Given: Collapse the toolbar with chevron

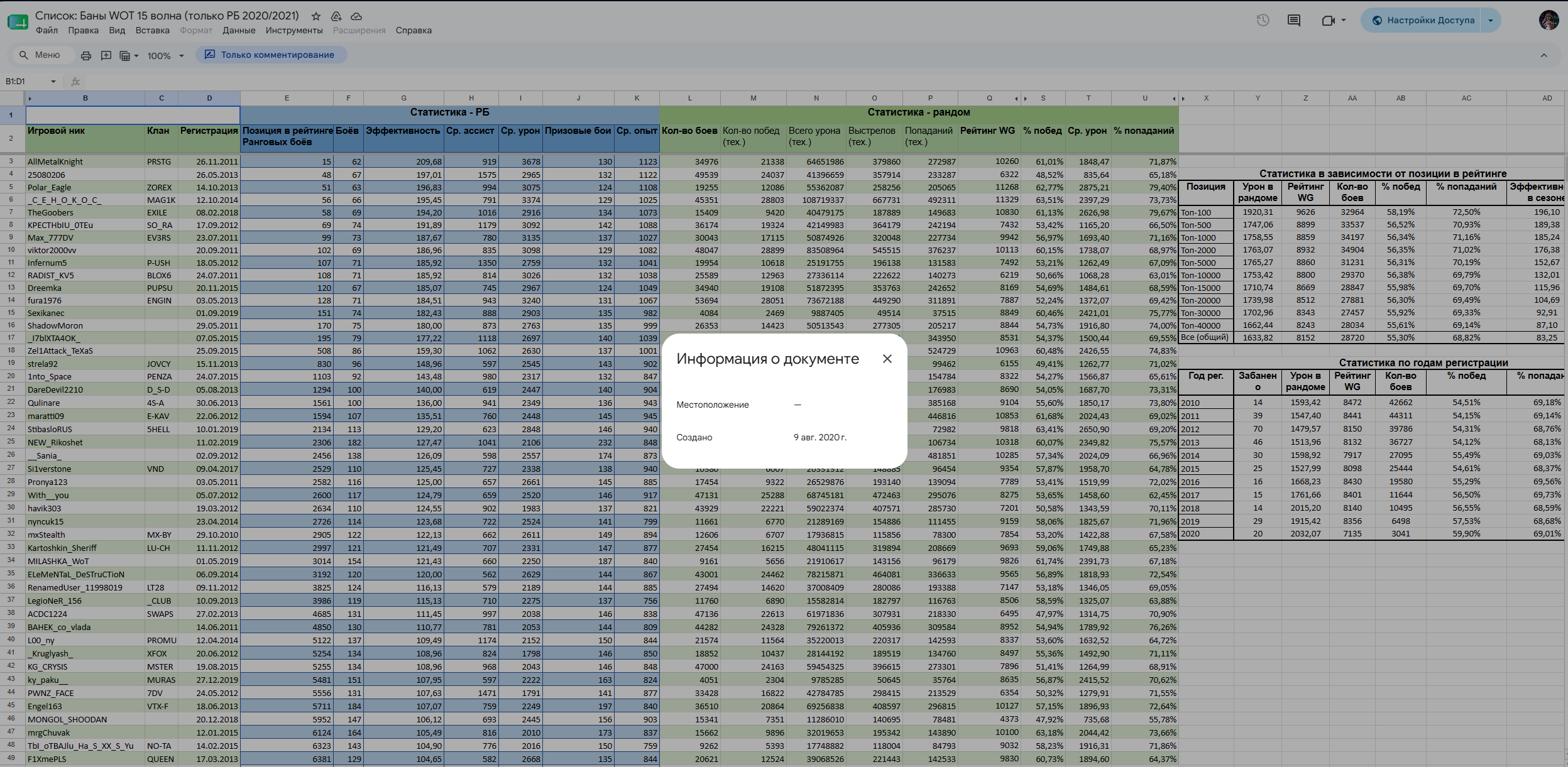Looking at the screenshot, I should 1544,55.
